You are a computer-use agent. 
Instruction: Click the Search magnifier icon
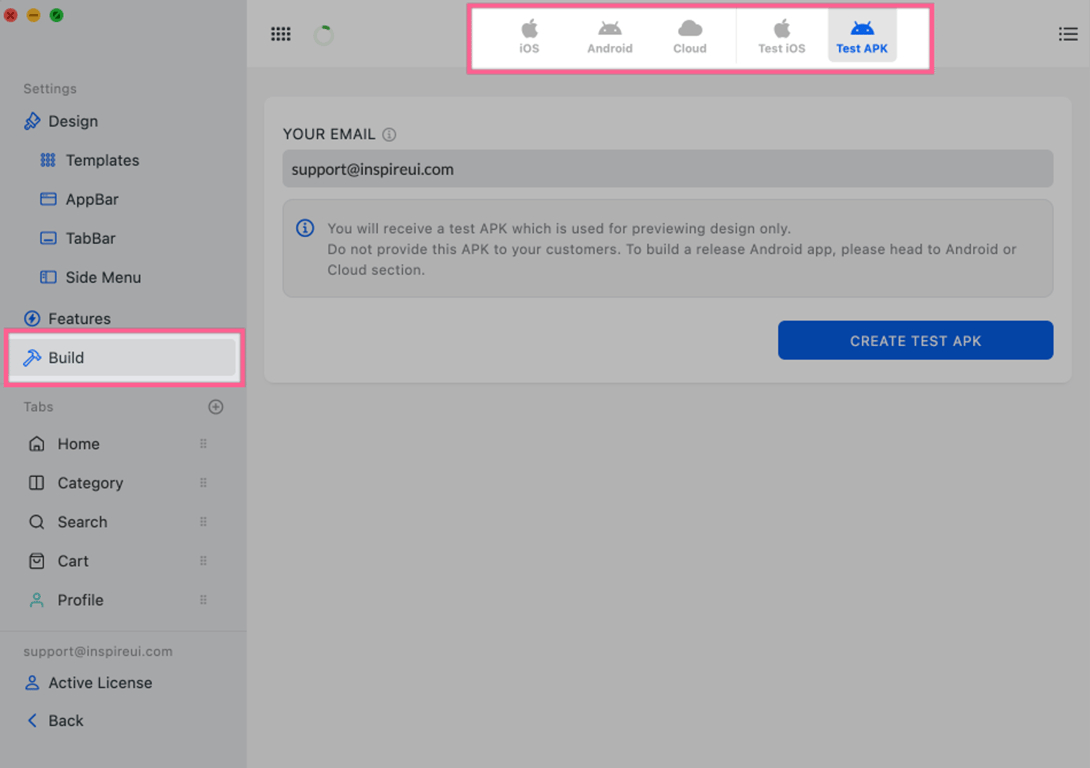pyautogui.click(x=36, y=521)
